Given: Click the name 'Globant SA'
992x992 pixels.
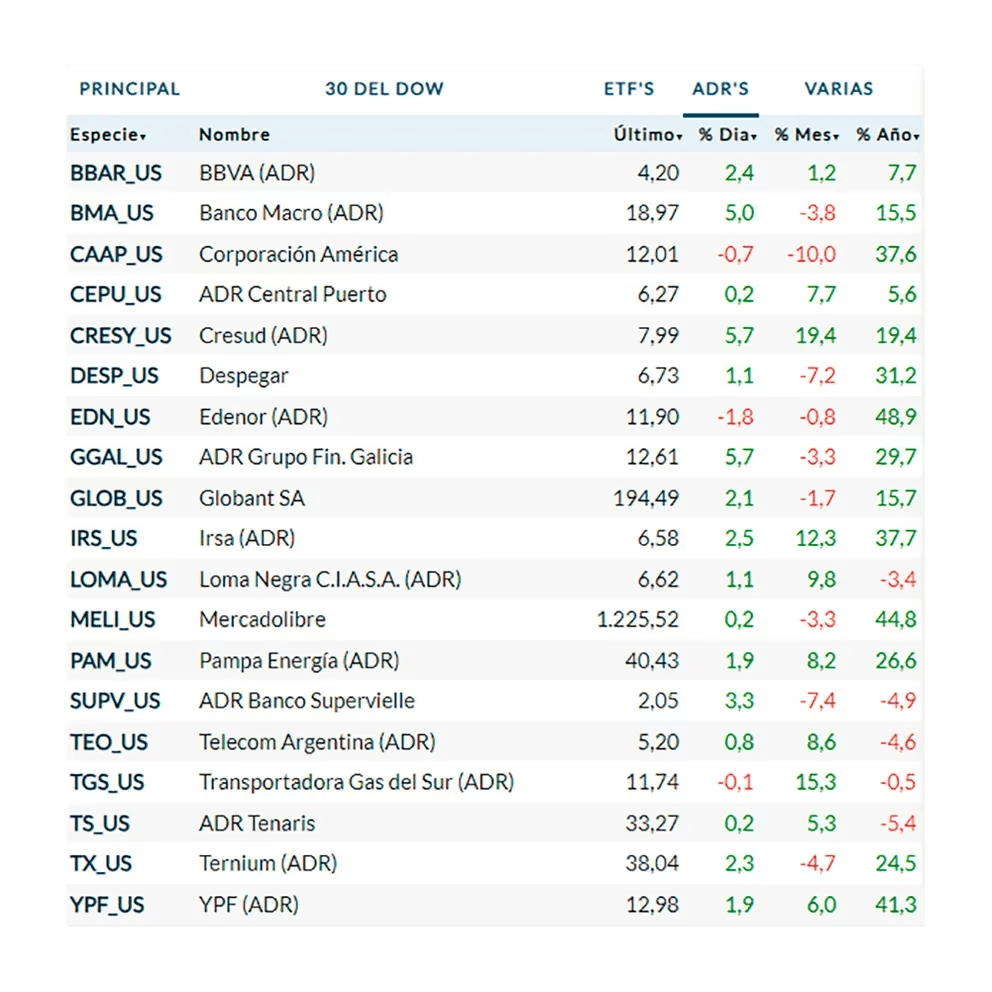Looking at the screenshot, I should click(x=252, y=499).
